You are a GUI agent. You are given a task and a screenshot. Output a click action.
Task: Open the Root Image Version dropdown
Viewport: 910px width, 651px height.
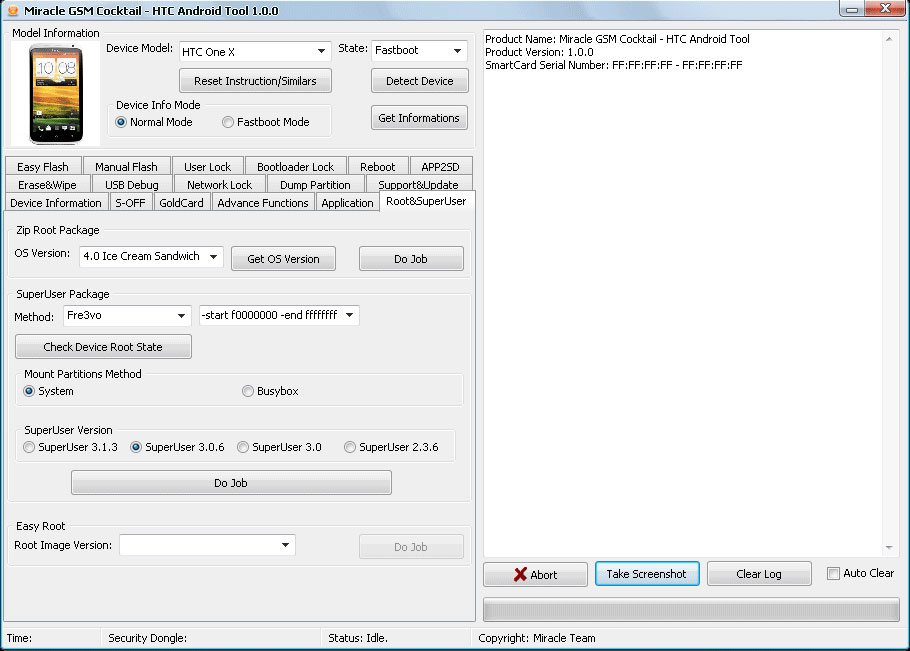click(207, 545)
